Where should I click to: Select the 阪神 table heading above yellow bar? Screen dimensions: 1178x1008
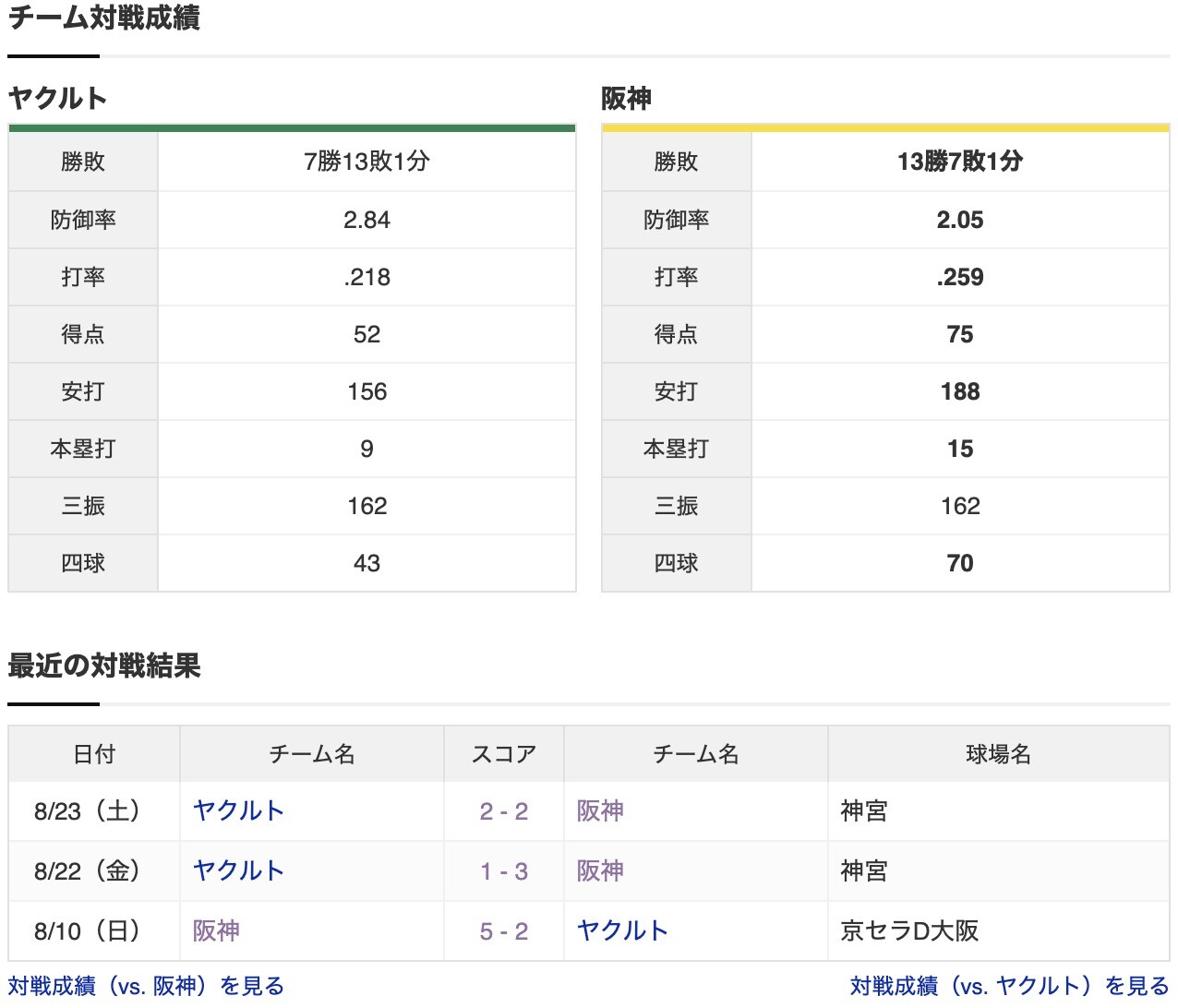(626, 98)
